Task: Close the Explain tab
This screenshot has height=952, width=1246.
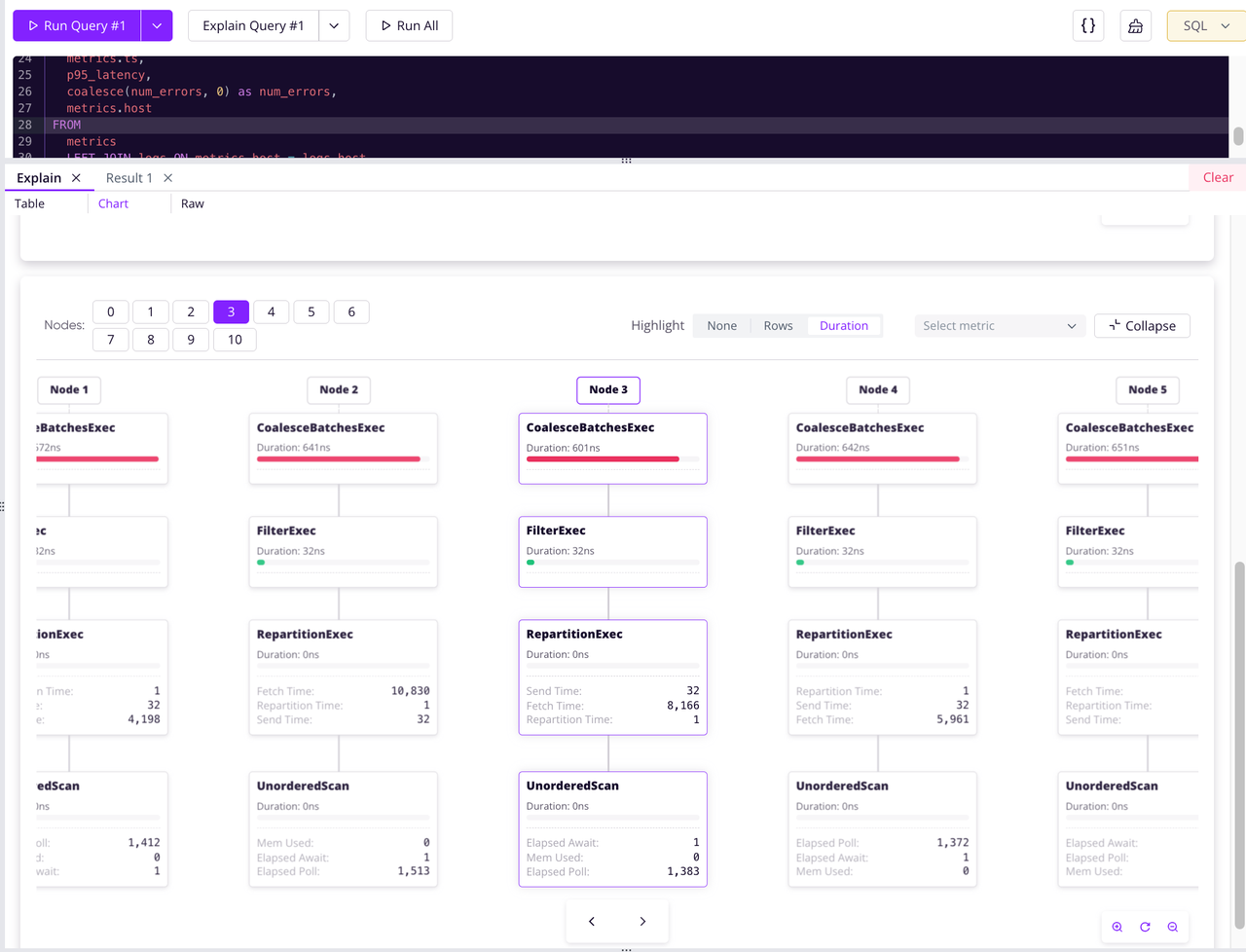Action: [x=76, y=178]
